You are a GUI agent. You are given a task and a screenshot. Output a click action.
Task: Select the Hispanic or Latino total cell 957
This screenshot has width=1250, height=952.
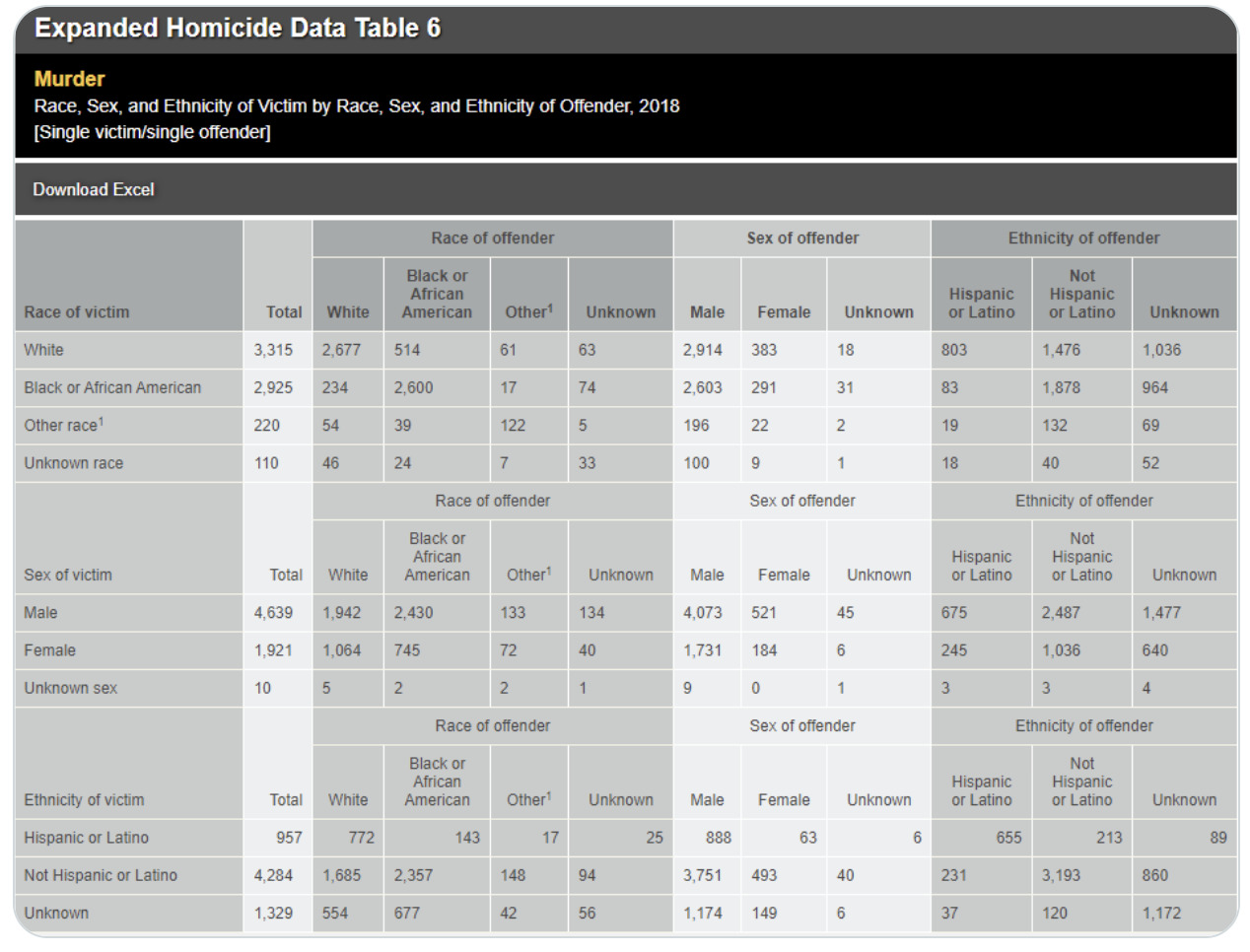click(x=289, y=838)
